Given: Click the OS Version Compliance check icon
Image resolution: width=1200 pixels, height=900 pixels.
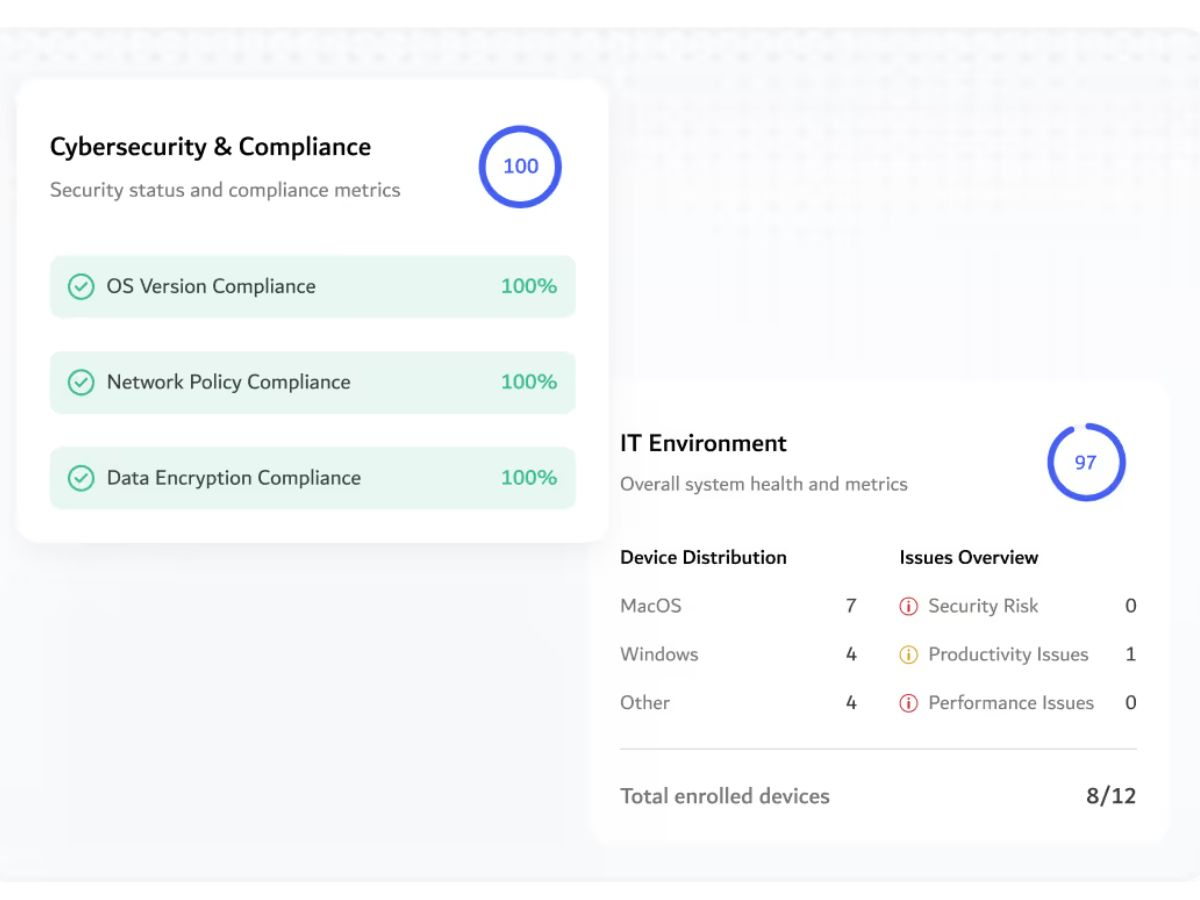Looking at the screenshot, I should 81,287.
